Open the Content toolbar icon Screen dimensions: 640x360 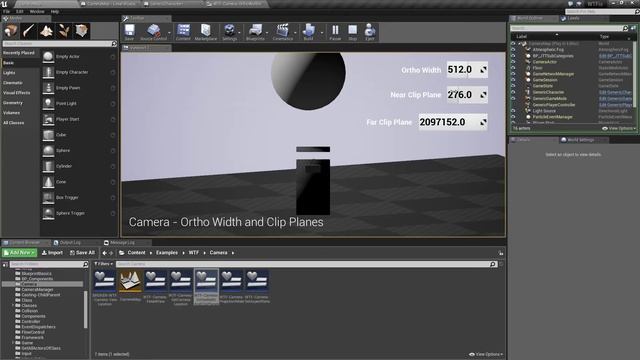coord(183,32)
